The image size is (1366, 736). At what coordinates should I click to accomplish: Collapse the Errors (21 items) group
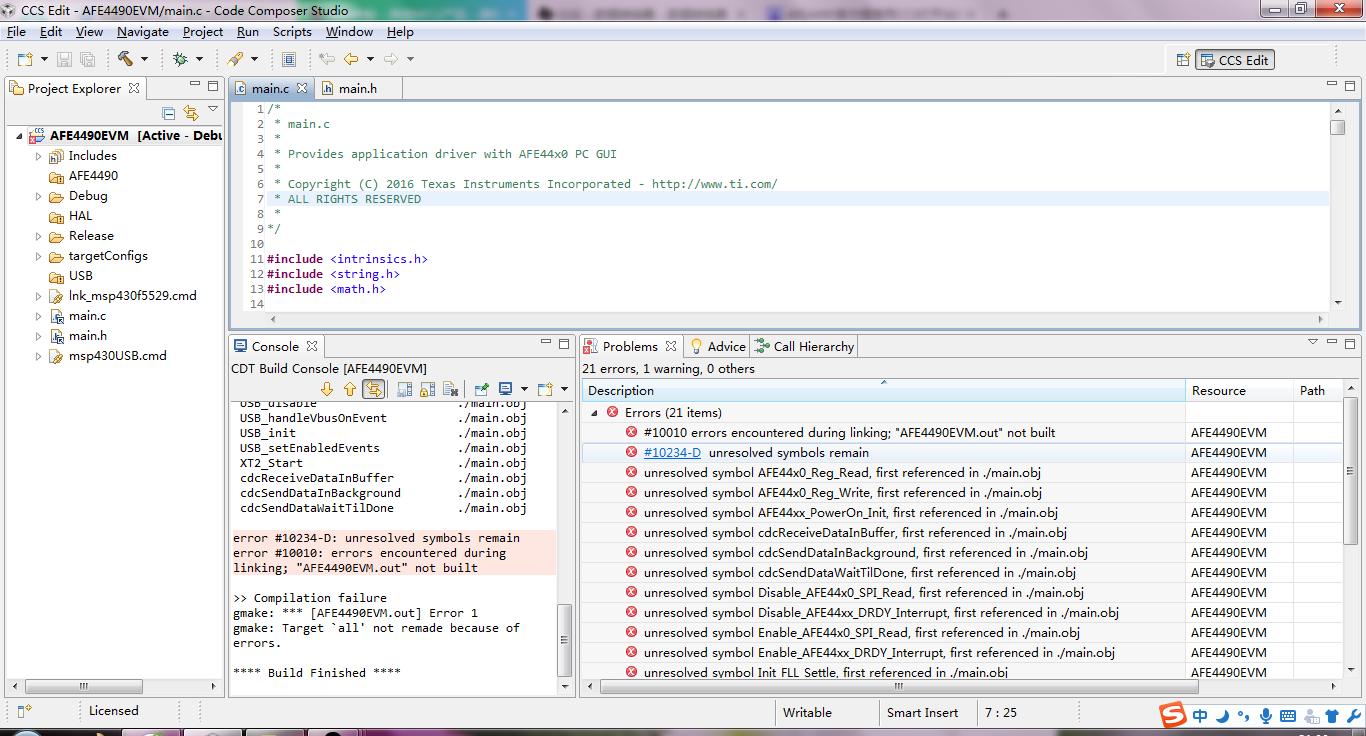pyautogui.click(x=595, y=413)
